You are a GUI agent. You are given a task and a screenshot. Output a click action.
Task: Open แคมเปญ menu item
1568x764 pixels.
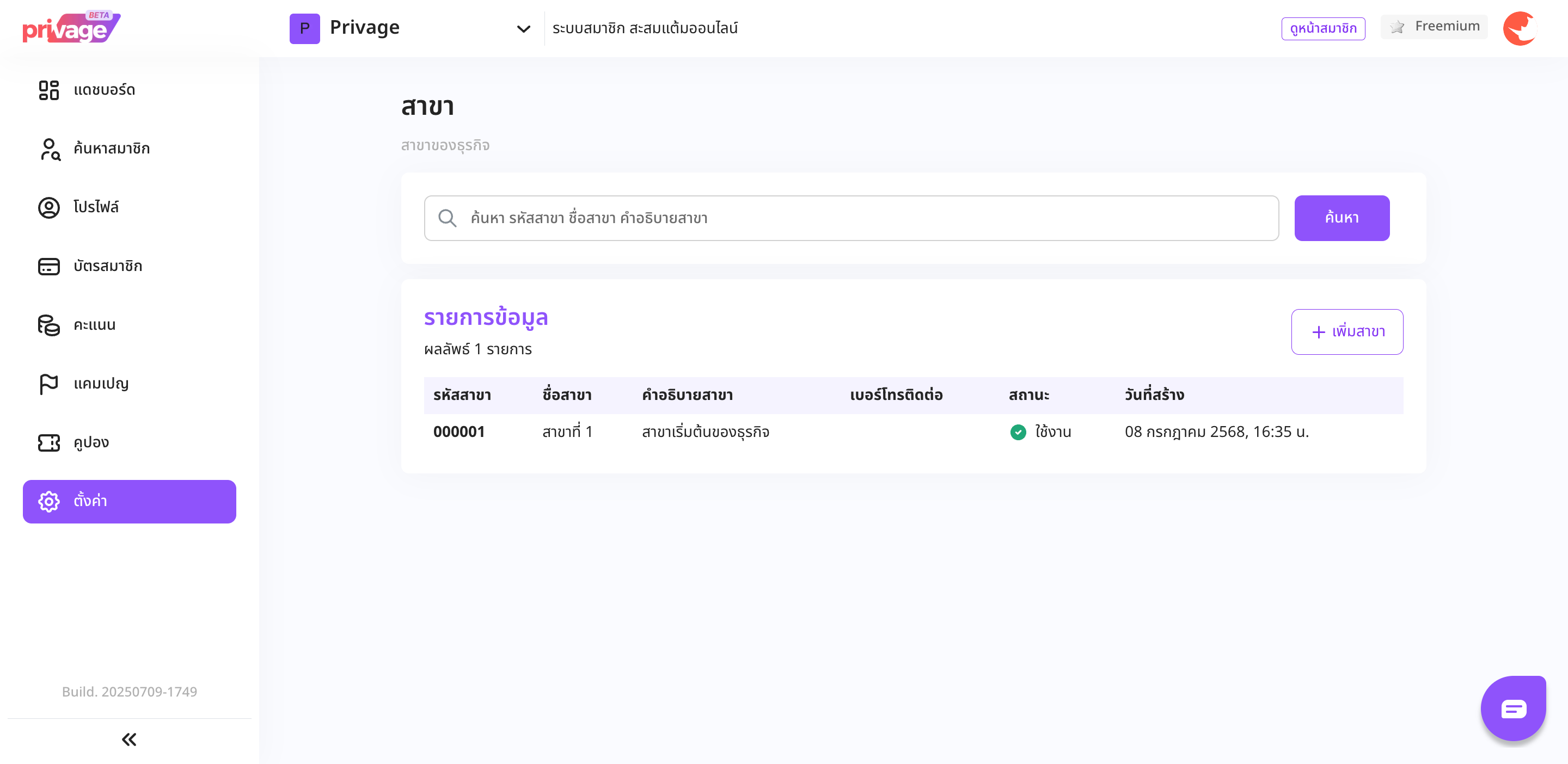129,384
